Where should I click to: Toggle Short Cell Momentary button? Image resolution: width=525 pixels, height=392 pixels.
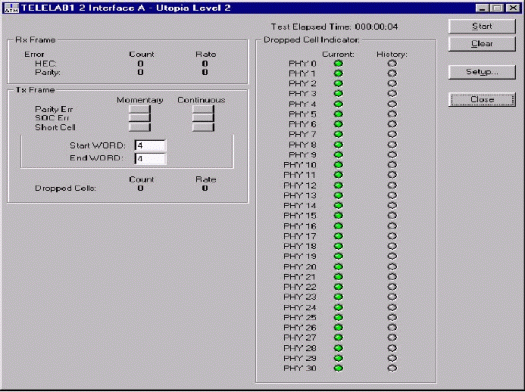(x=140, y=127)
